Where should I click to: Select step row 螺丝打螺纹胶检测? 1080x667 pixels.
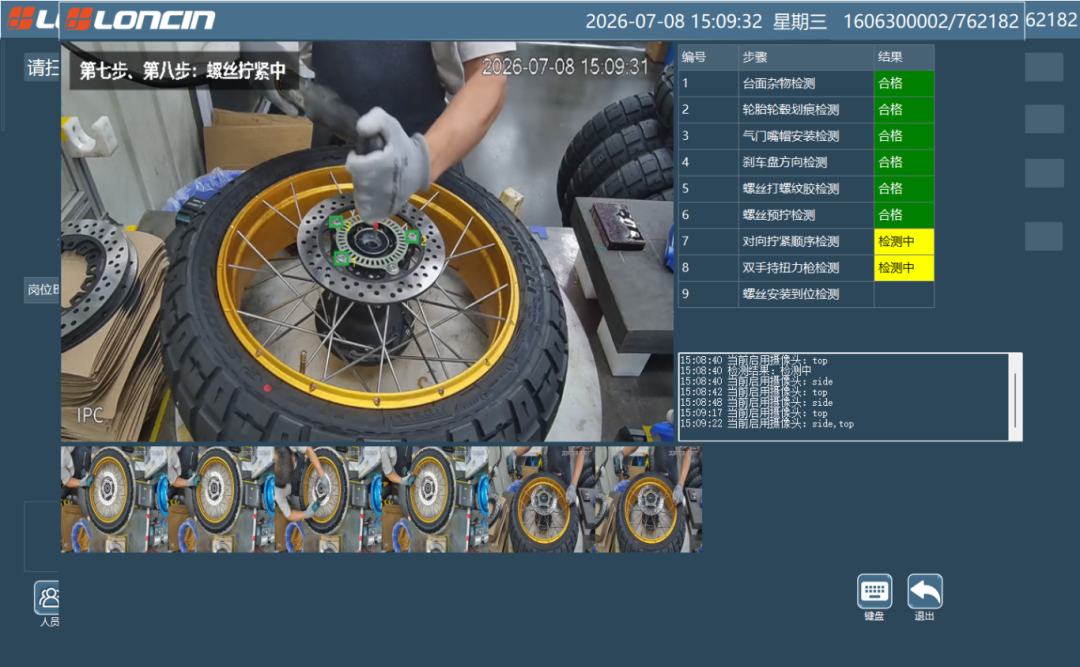[x=806, y=189]
